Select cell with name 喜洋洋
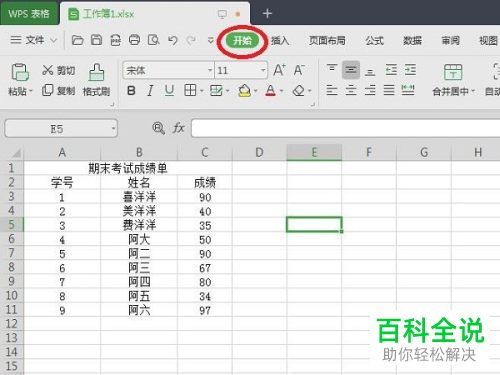The height and width of the screenshot is (375, 500). point(139,197)
